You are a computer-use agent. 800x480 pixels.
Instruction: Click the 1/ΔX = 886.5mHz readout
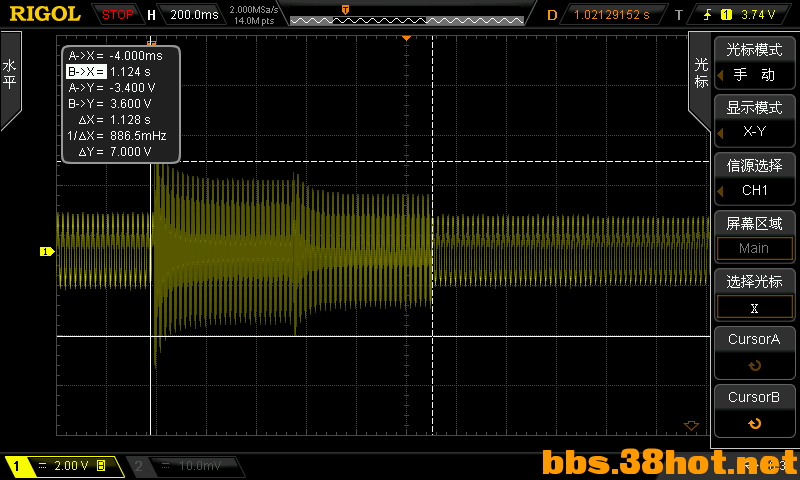tap(117, 136)
